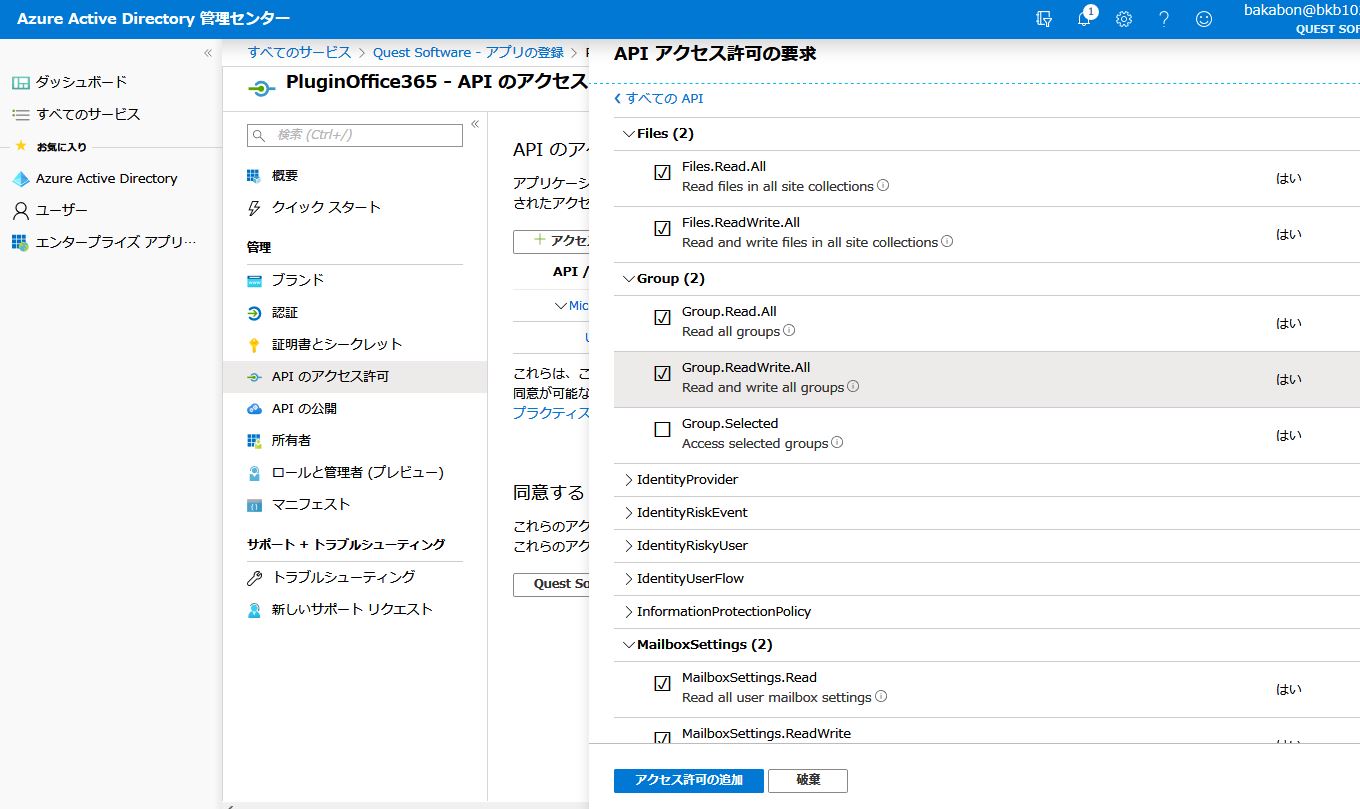Uncheck the Group.ReadWrite.All checkbox
1360x809 pixels.
(x=662, y=374)
